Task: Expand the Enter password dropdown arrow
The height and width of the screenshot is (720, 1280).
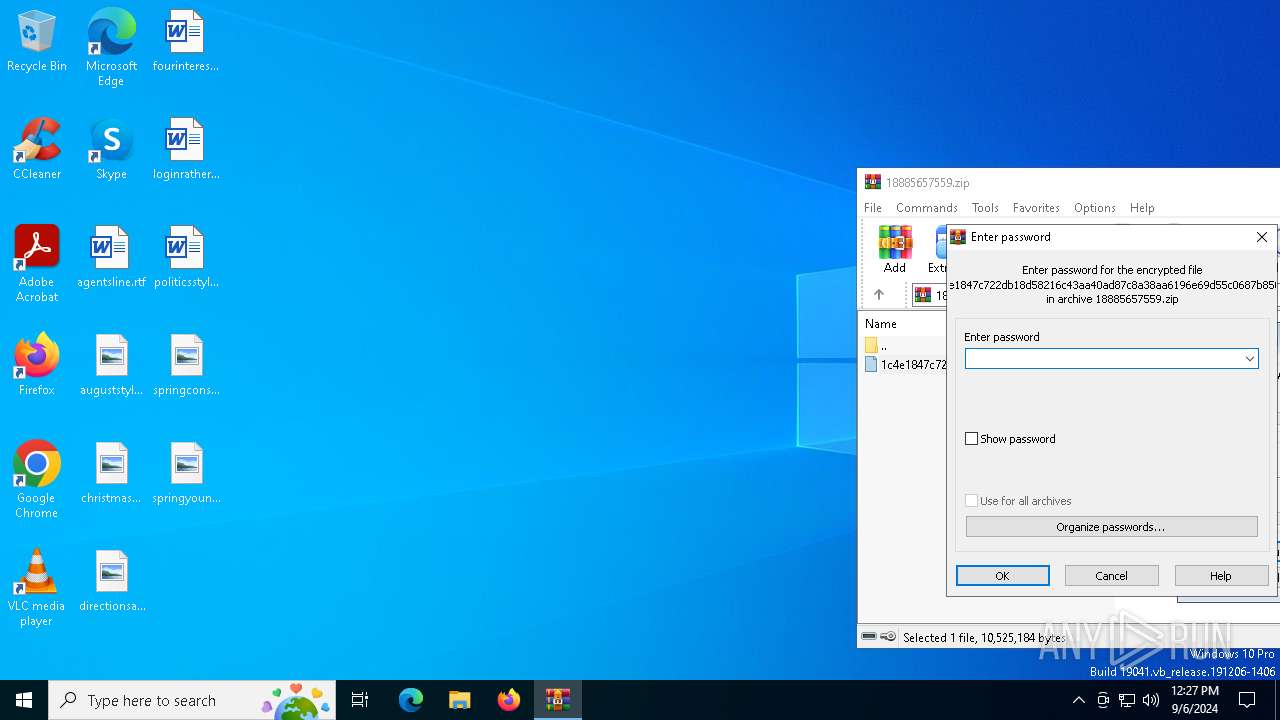Action: click(1249, 358)
